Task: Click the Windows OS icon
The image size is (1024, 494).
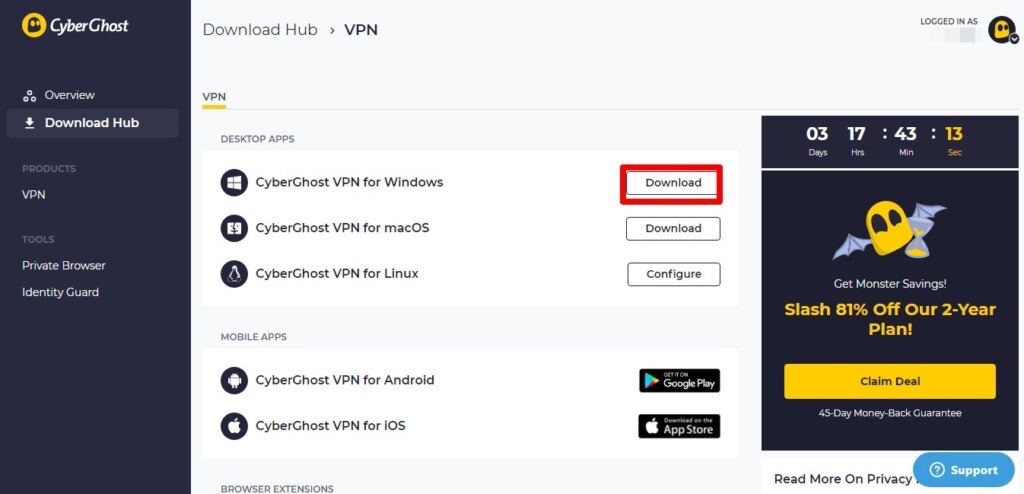Action: coord(234,182)
